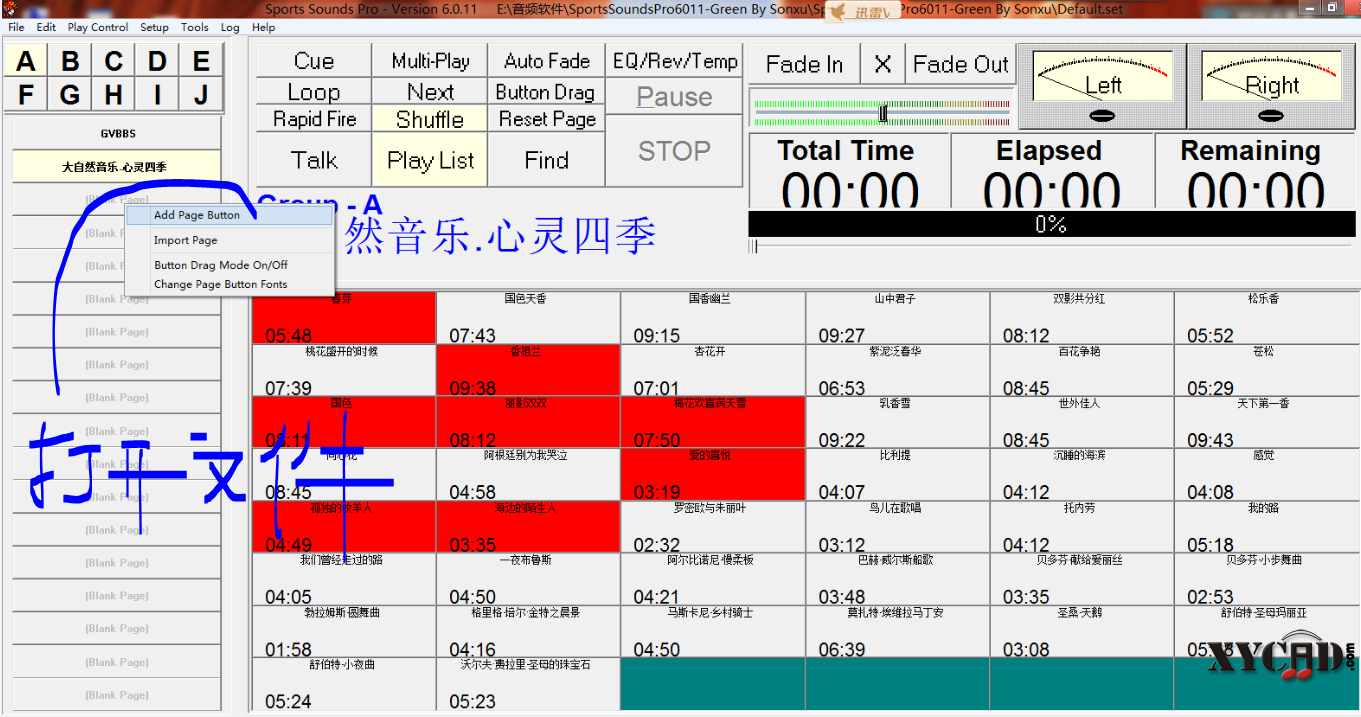Screen dimensions: 1361x717
Task: Open the Play Control menu
Action: click(x=98, y=27)
